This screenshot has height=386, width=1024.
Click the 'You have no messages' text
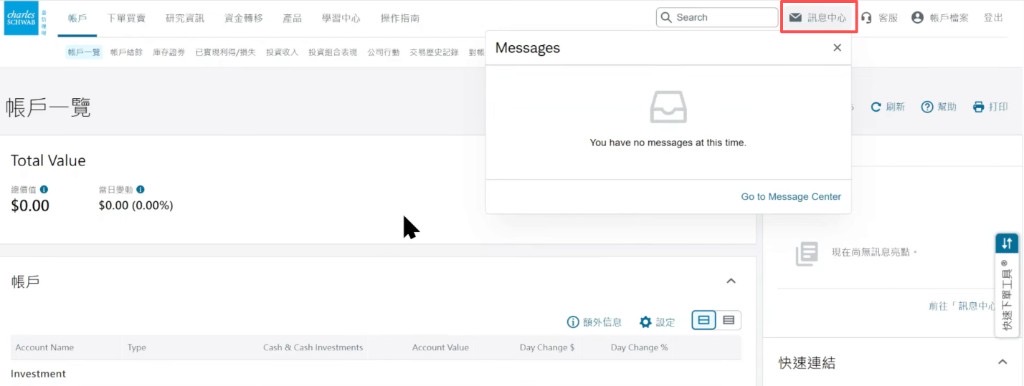667,142
